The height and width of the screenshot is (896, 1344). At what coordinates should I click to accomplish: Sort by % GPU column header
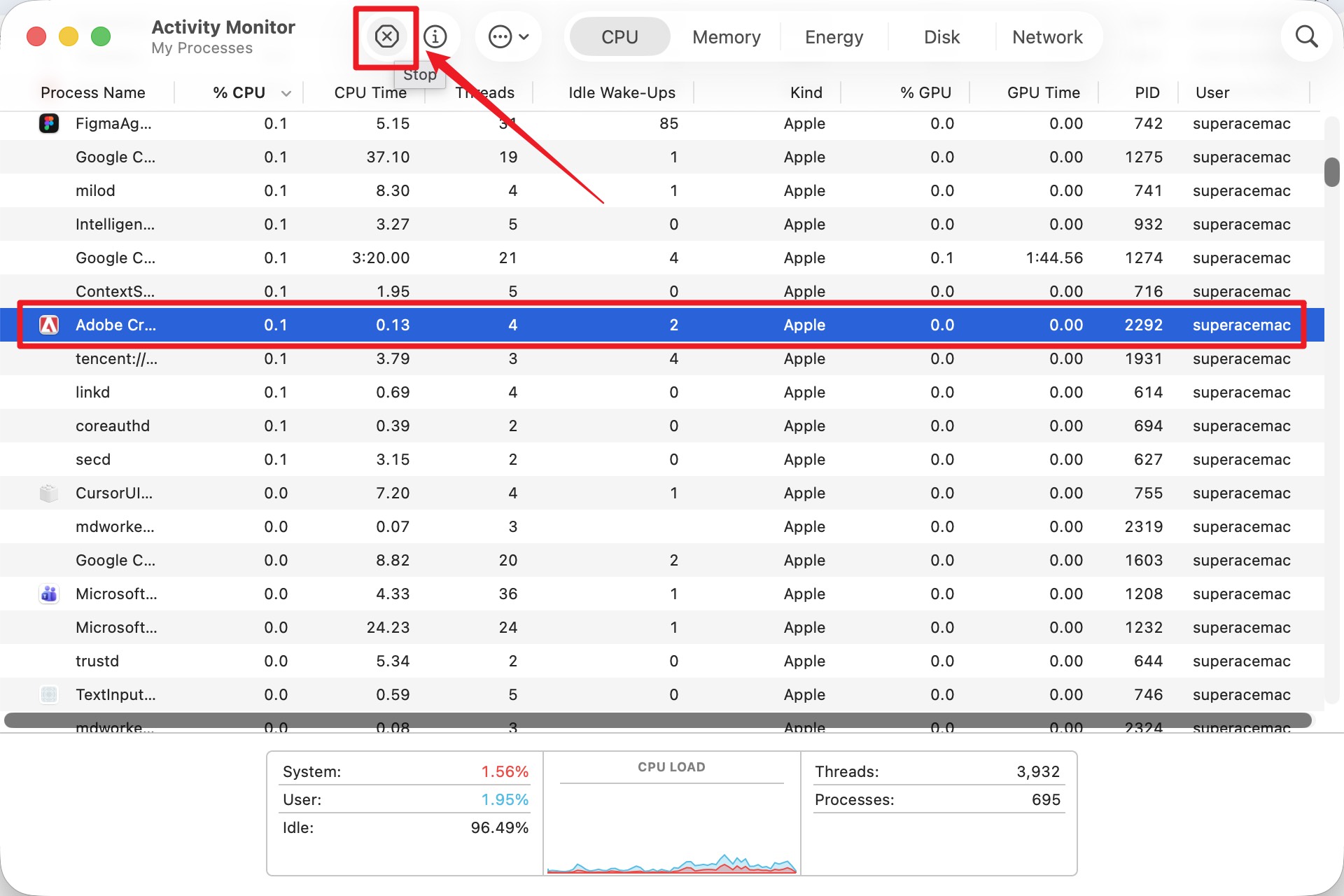(x=925, y=92)
